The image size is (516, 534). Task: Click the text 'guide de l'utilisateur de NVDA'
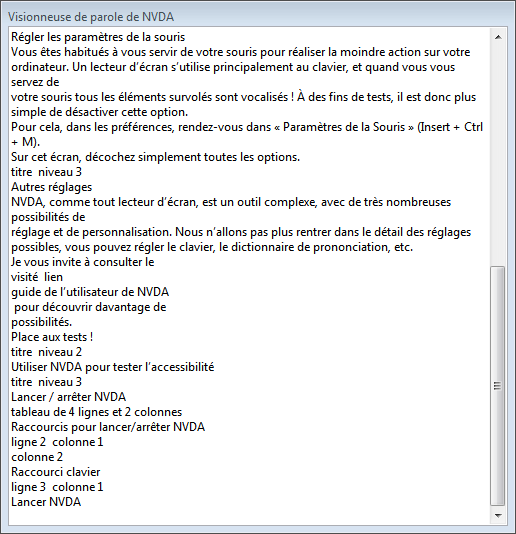point(90,292)
